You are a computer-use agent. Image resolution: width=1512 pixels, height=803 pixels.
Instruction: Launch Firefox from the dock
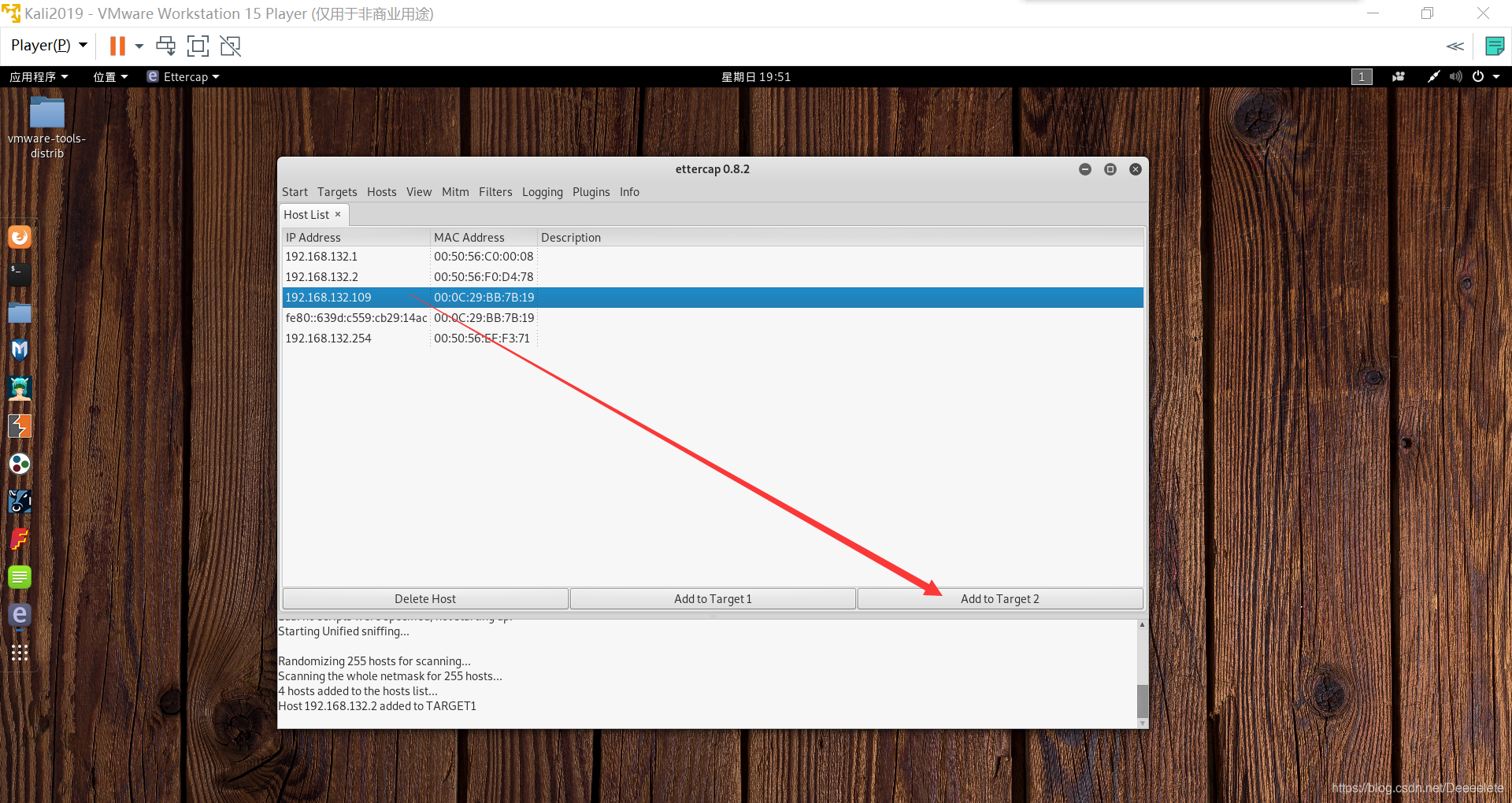coord(20,236)
